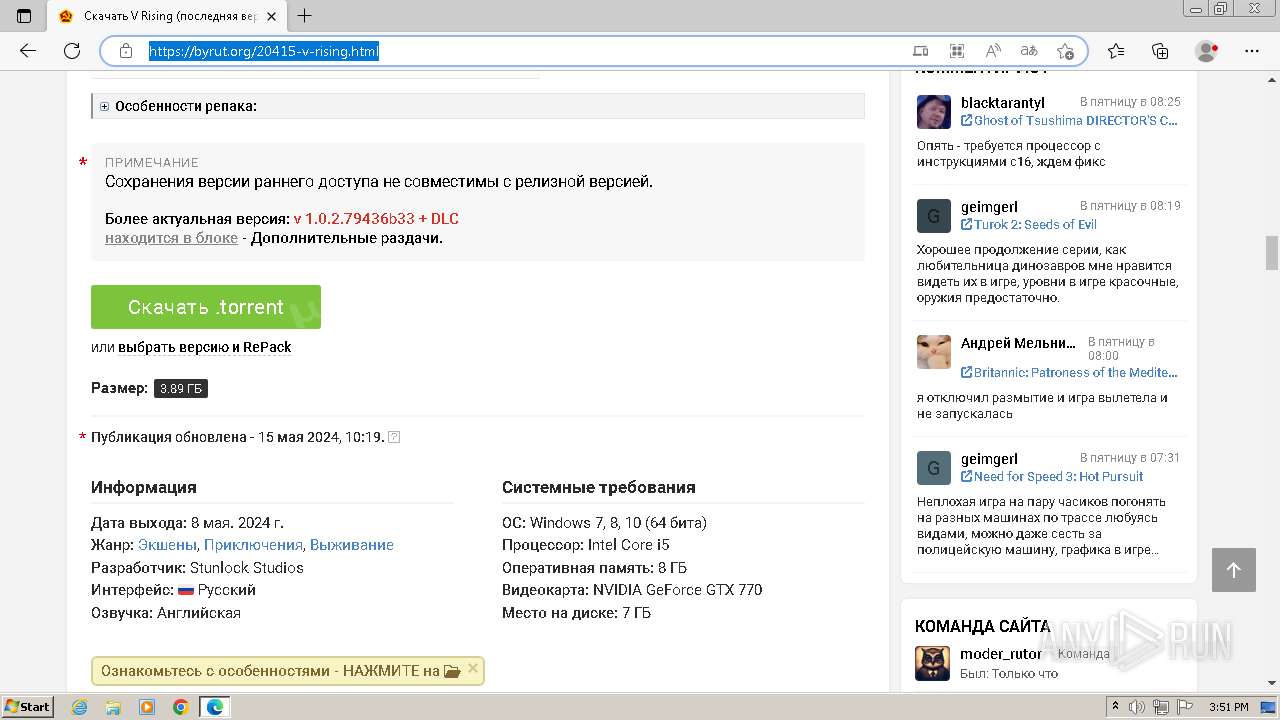Image resolution: width=1280 pixels, height=720 pixels.
Task: Open the Settings and more menu
Action: 1252,51
